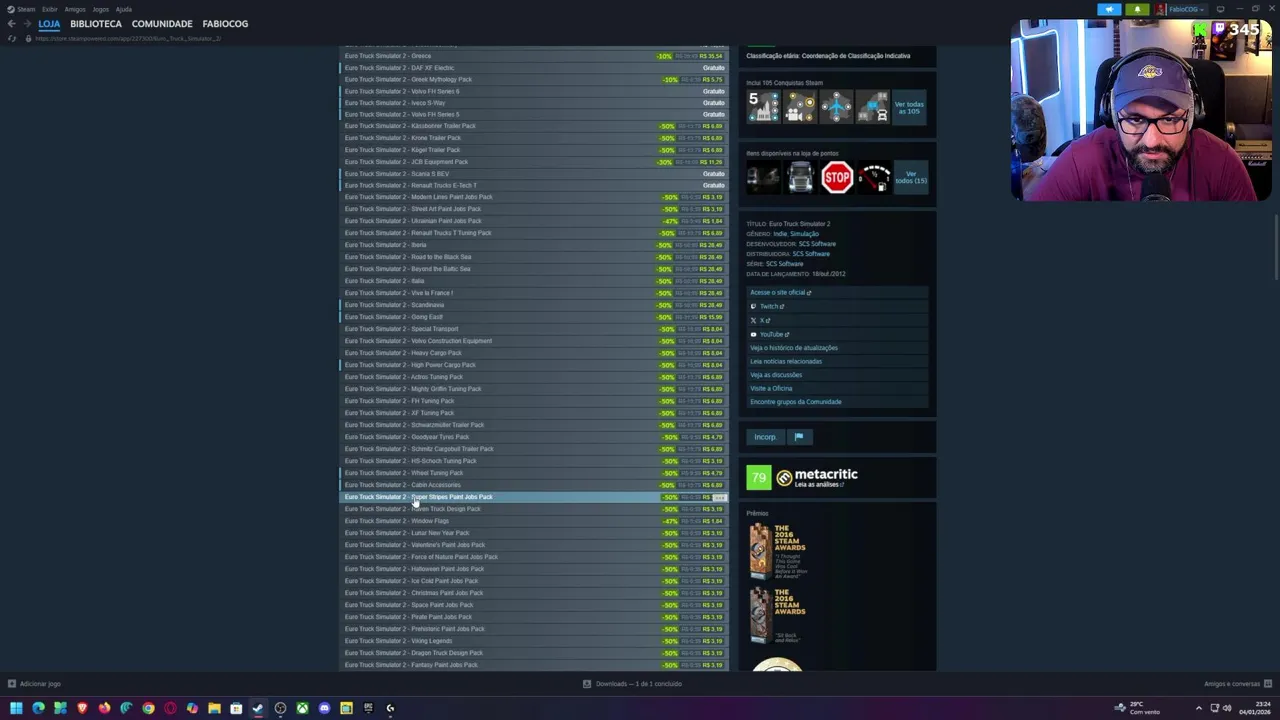
Task: Click the Simulação genre link
Action: click(x=804, y=234)
